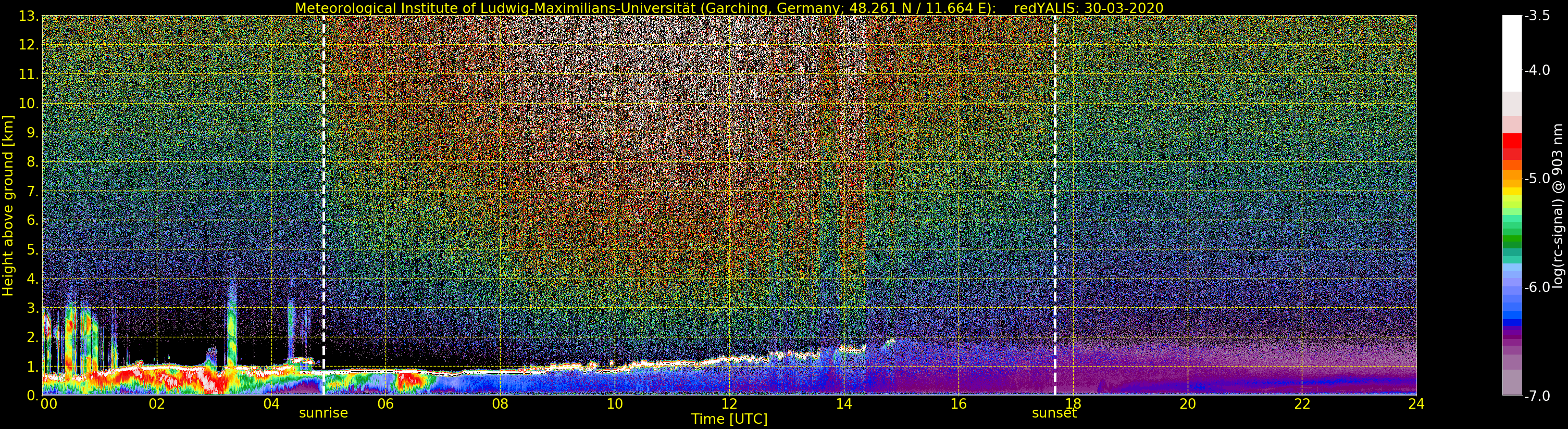Screen dimensions: 1568x429
Task: Click the "10." height axis tick label
Action: coord(28,104)
